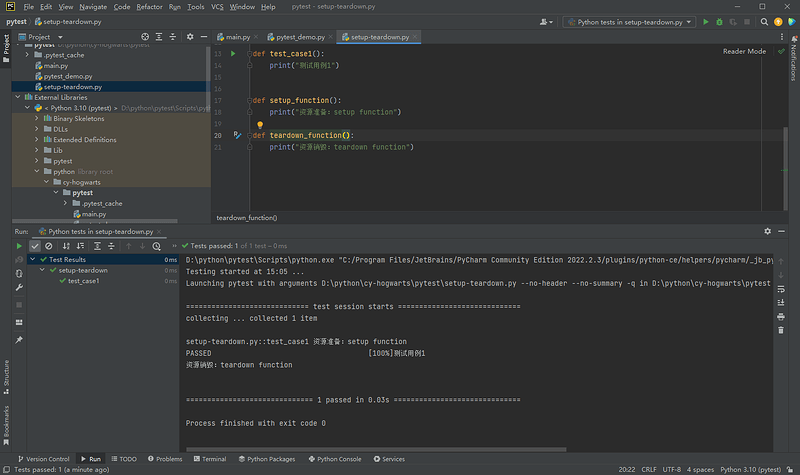Open Python Console tool window

coord(335,459)
